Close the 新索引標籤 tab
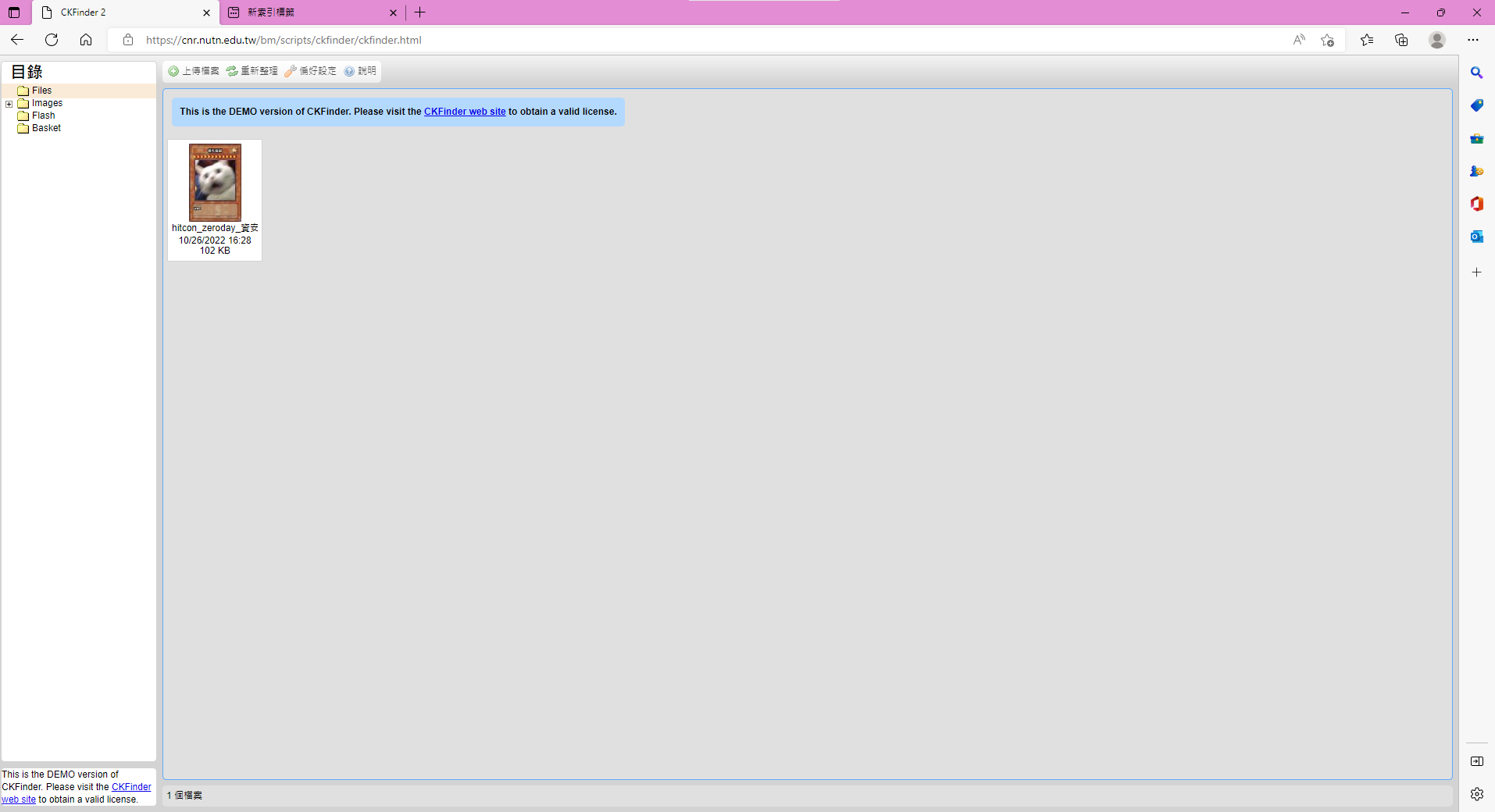 coord(393,12)
